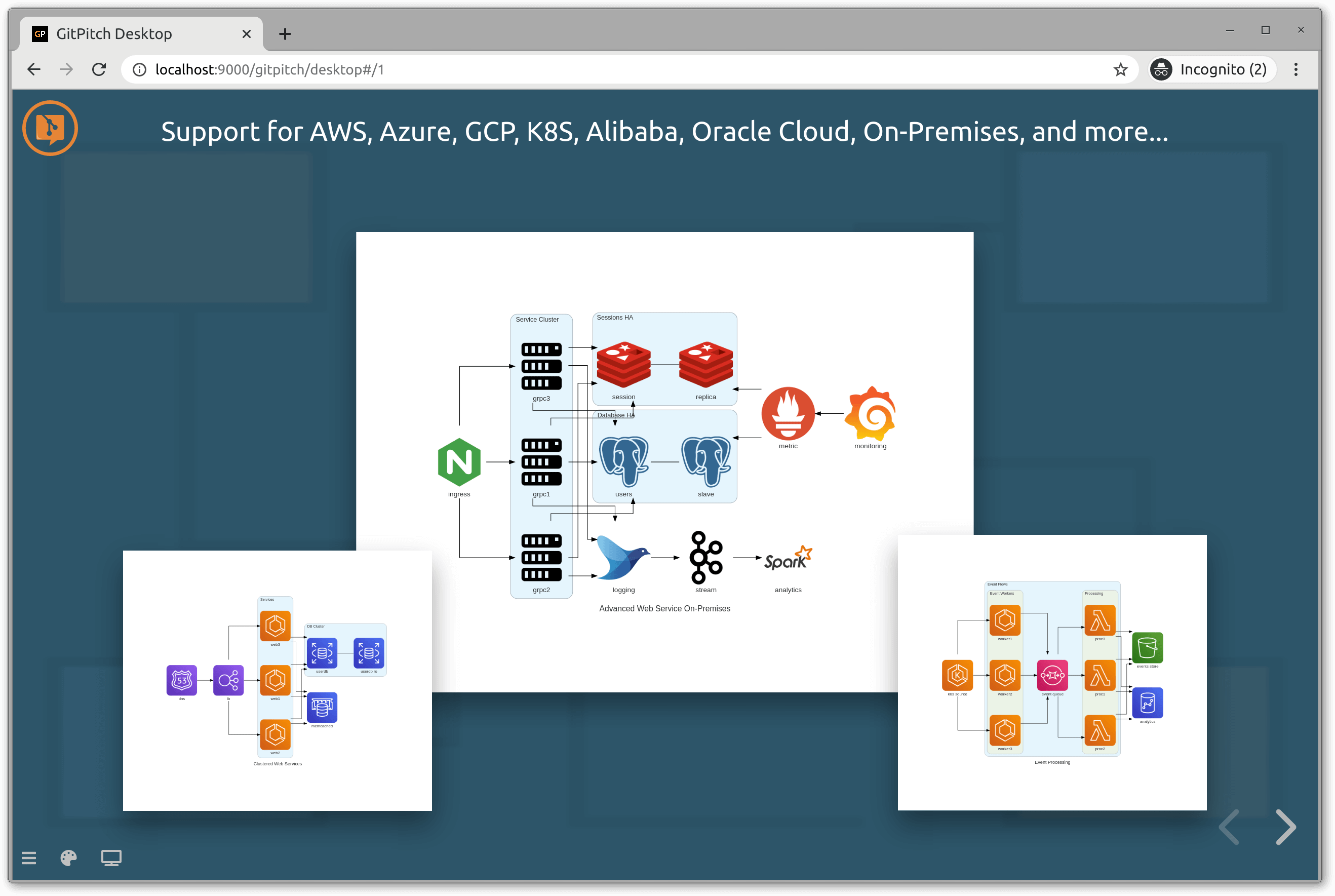Click 'Clustered Web Services' caption
This screenshot has width=1335, height=896.
click(278, 764)
